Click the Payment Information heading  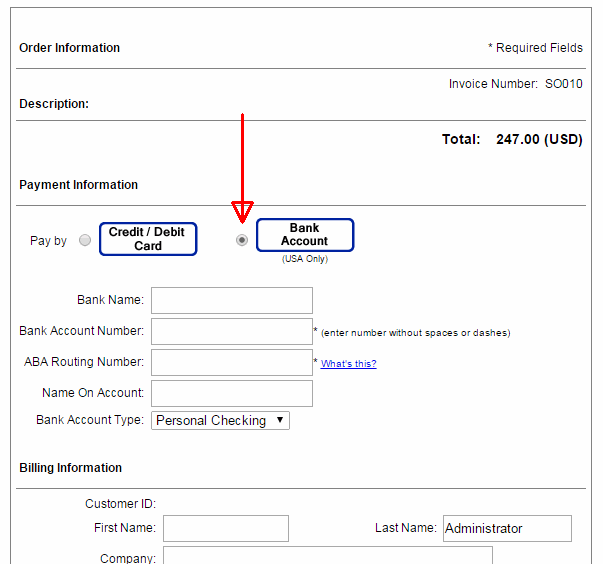coord(78,185)
